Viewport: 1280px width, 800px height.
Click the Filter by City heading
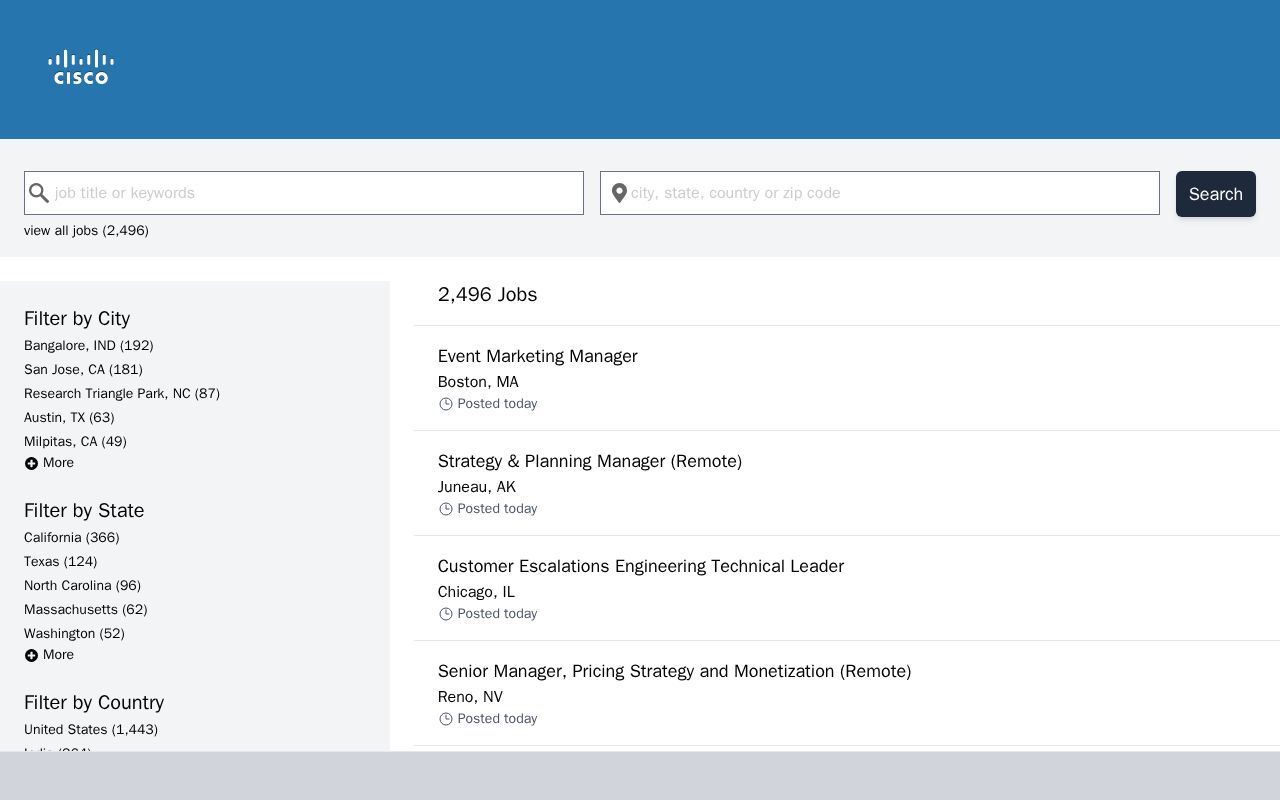click(77, 318)
